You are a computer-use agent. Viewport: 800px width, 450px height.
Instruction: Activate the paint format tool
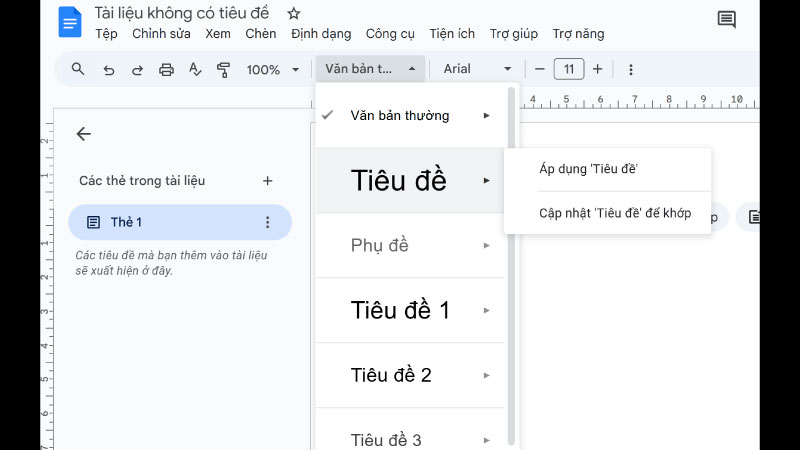pos(223,69)
